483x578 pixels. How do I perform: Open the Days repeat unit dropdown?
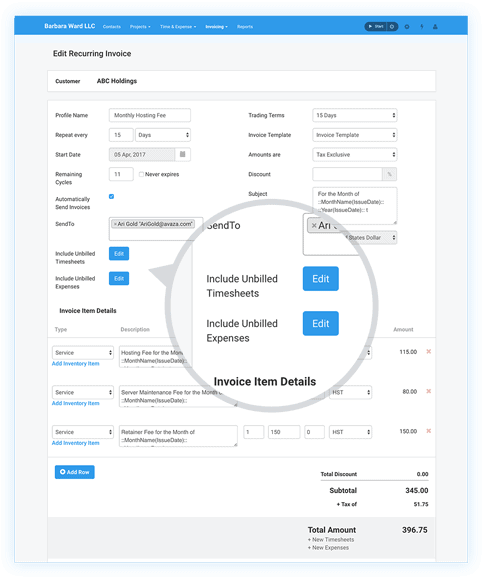pos(163,135)
